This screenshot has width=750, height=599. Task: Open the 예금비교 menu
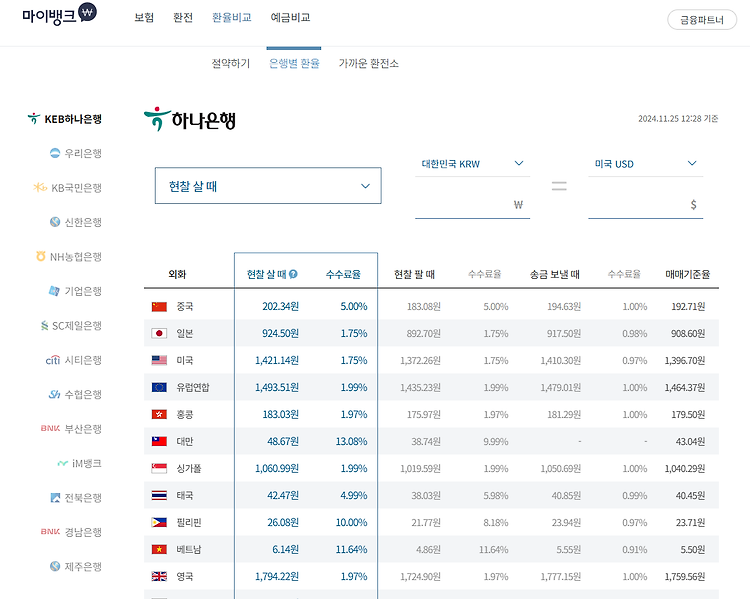coord(290,18)
